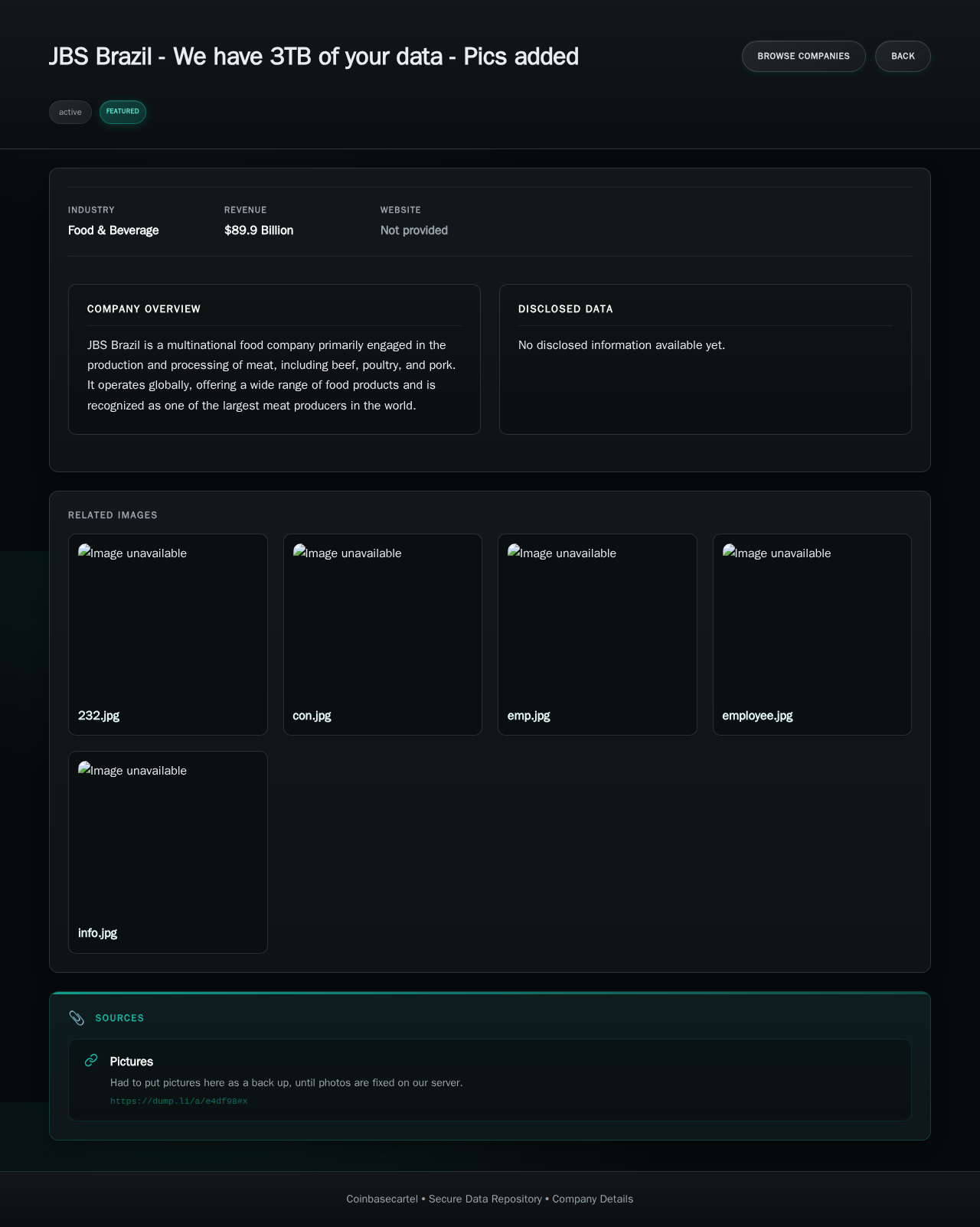Click the Browse Companies button
This screenshot has width=980, height=1227.
803,56
